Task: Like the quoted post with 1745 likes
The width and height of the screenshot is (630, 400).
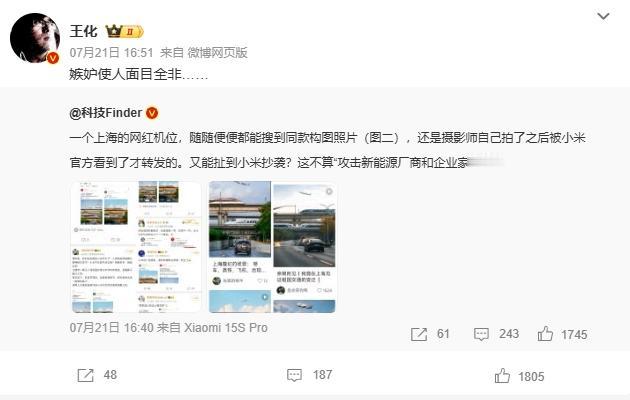Action: [x=562, y=334]
